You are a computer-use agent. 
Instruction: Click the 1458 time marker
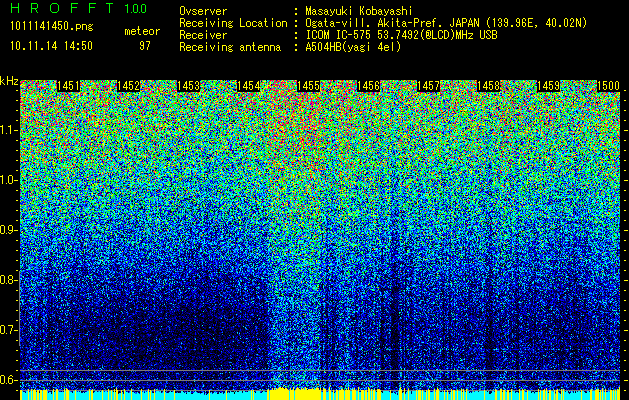point(489,86)
